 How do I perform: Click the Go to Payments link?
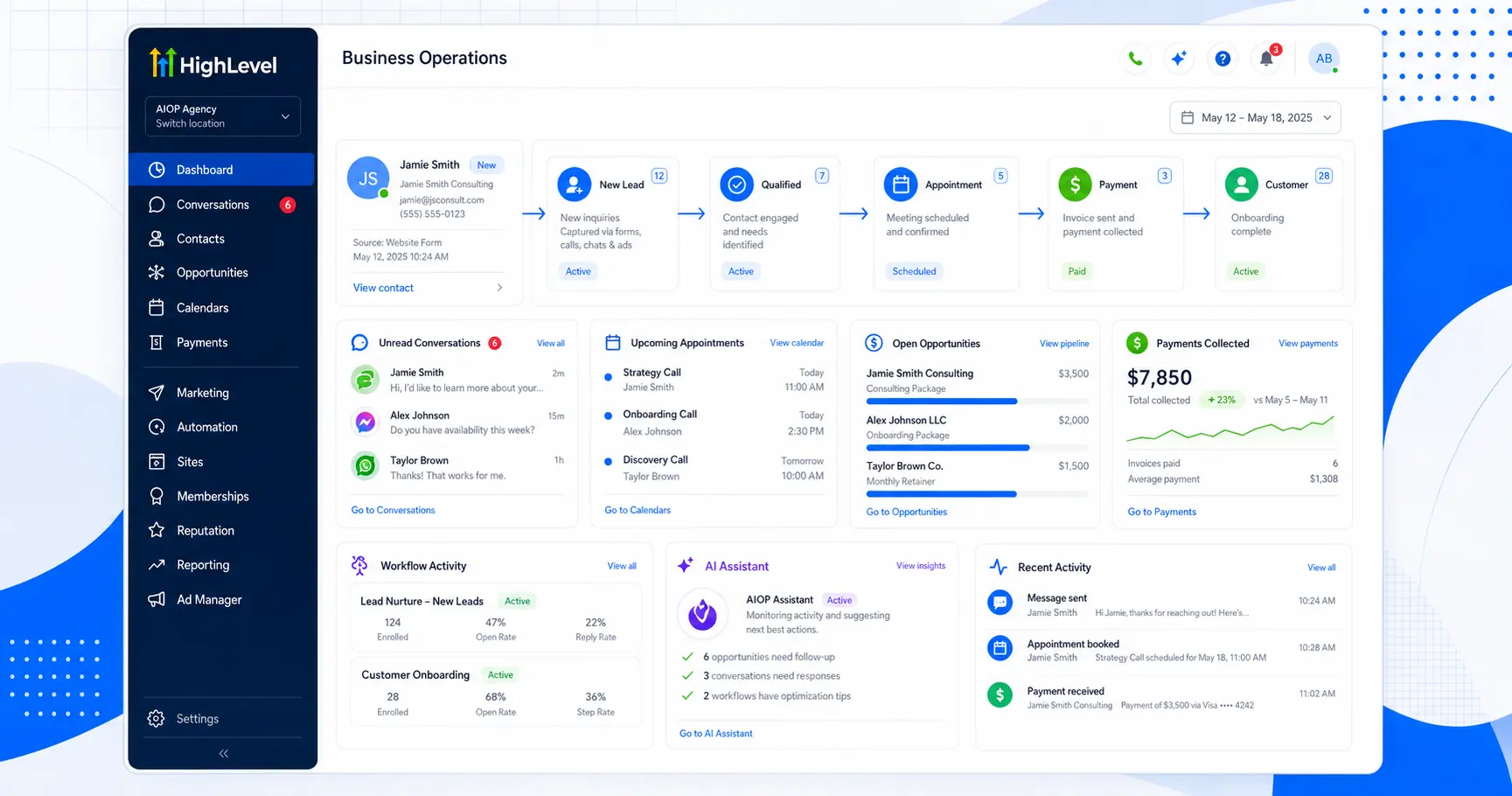point(1161,512)
